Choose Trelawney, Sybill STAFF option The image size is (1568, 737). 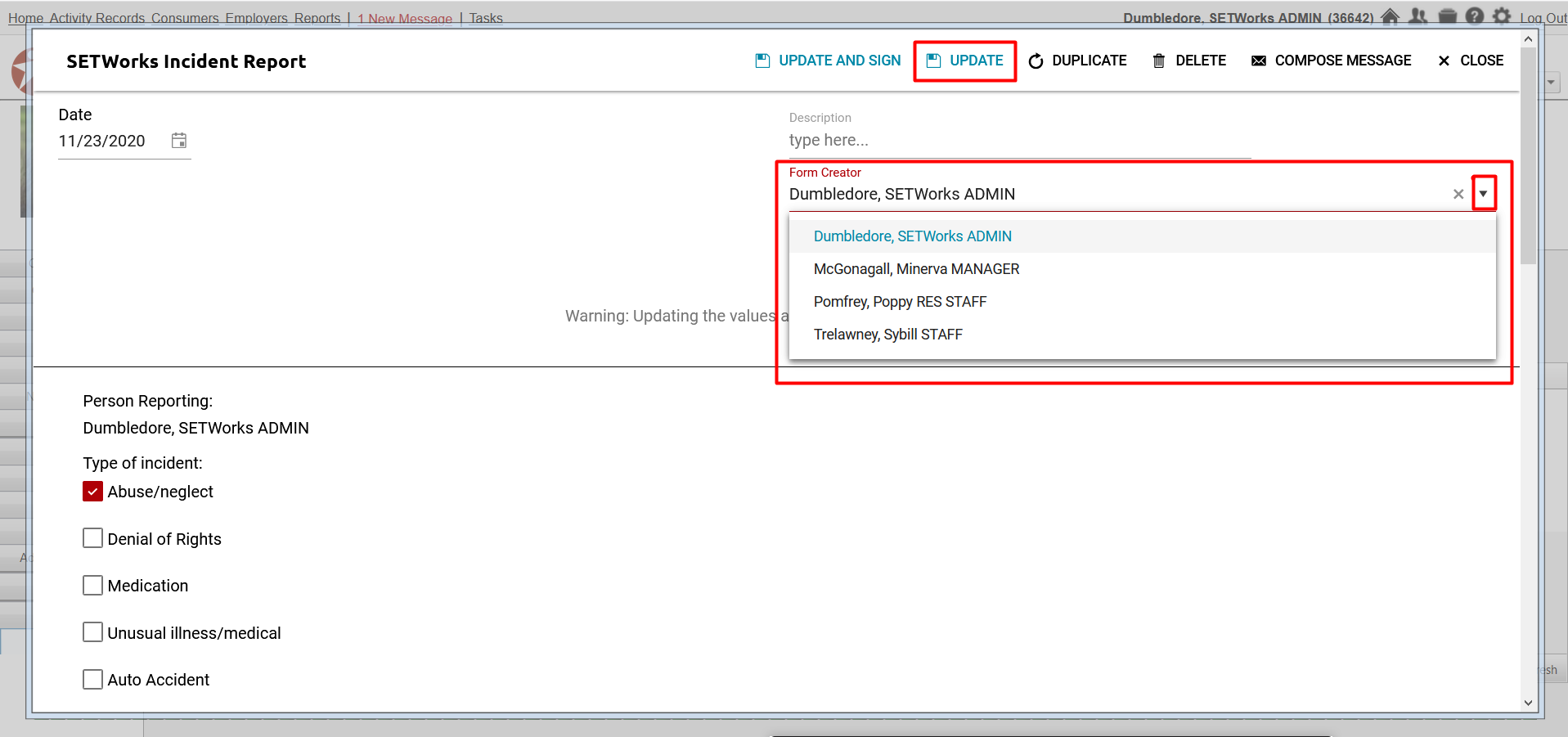1143,335
